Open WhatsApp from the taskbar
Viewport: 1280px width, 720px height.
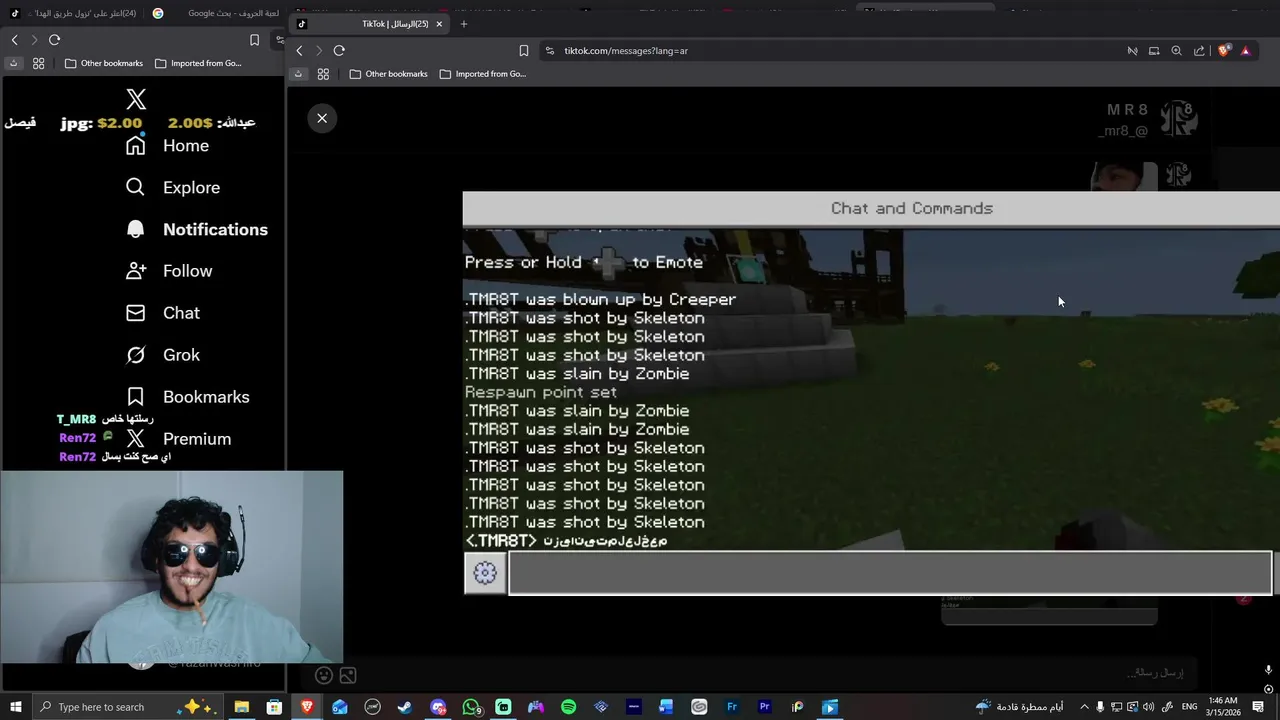[471, 707]
